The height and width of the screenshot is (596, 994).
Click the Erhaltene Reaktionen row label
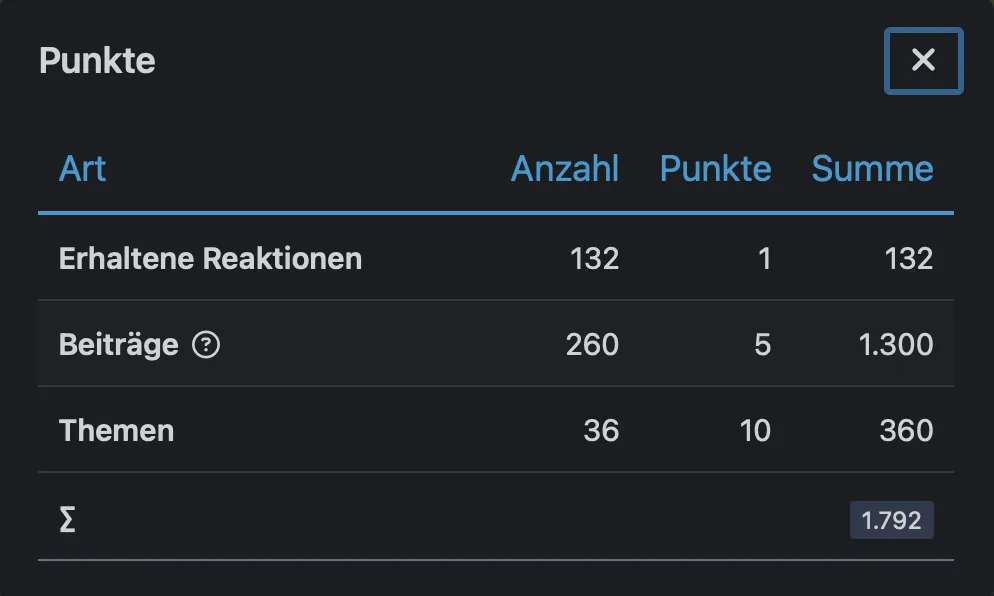pos(210,259)
